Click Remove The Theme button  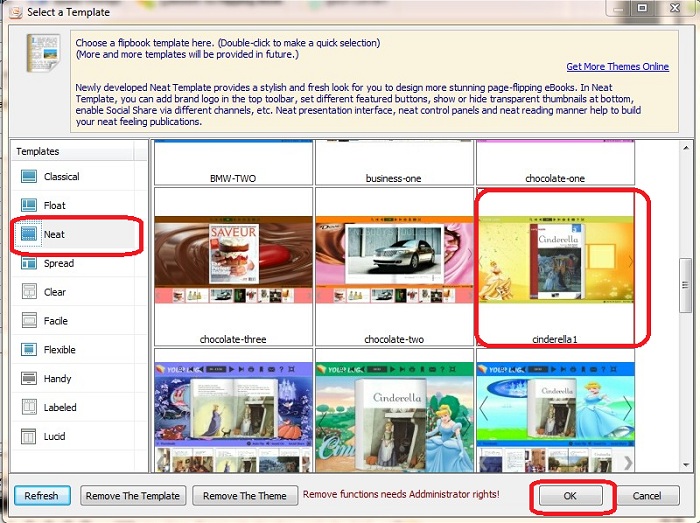[245, 496]
